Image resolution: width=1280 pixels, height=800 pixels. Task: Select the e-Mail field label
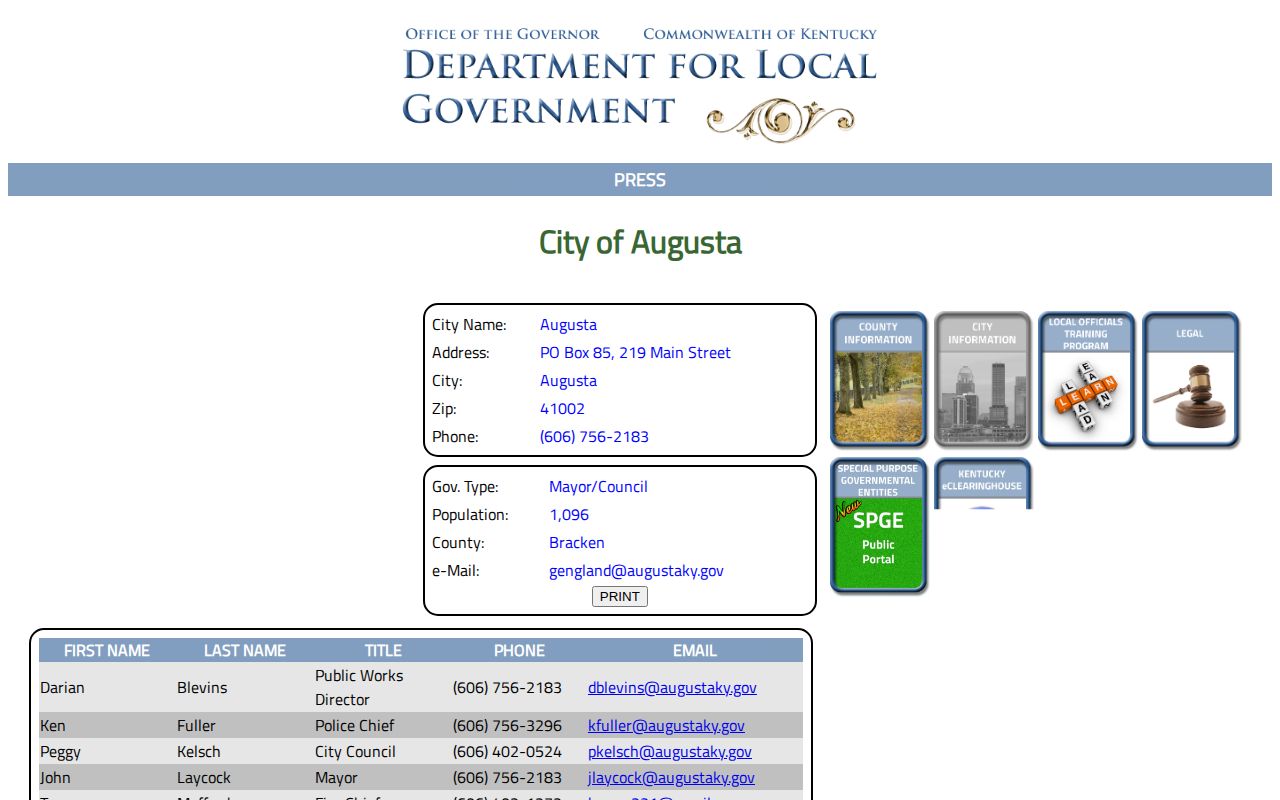click(456, 571)
